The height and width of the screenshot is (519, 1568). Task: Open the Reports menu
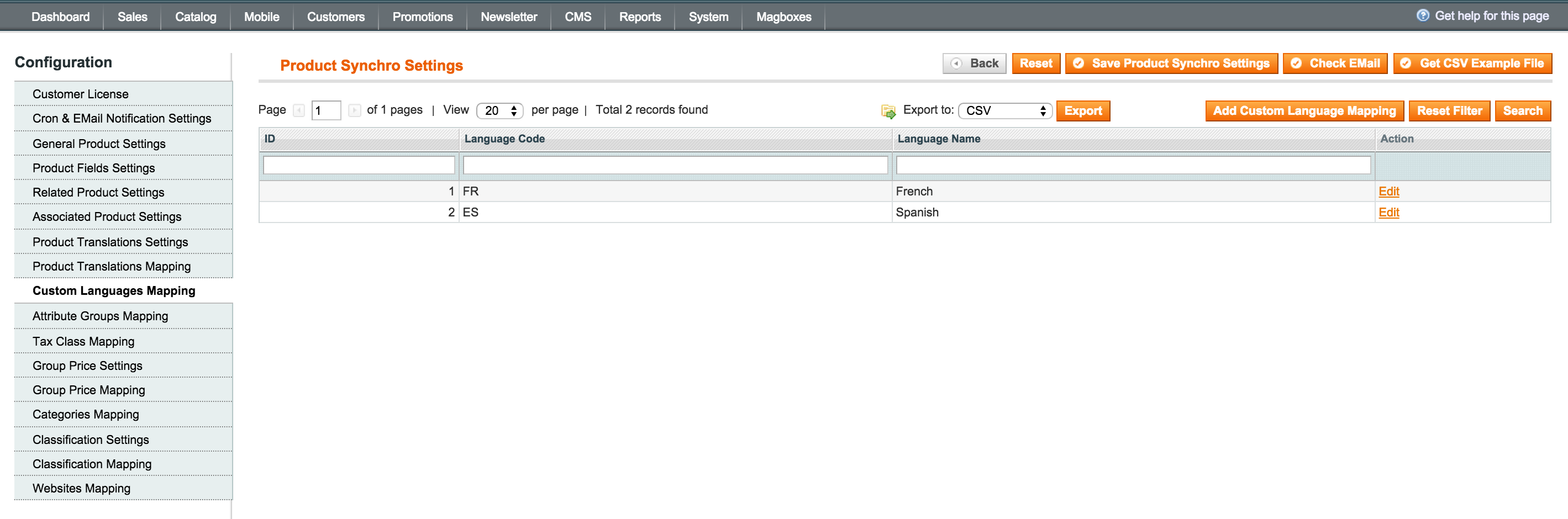(640, 17)
